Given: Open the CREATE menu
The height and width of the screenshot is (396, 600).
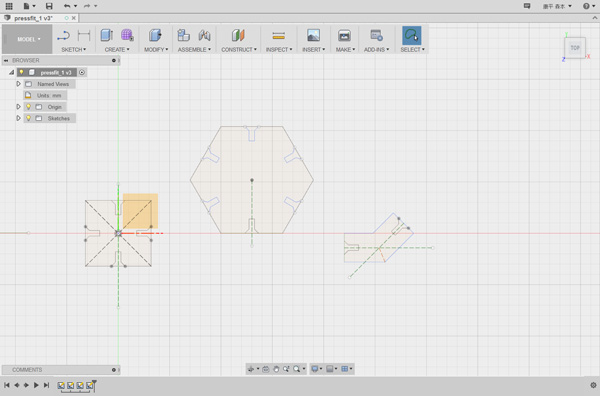Looking at the screenshot, I should (117, 49).
